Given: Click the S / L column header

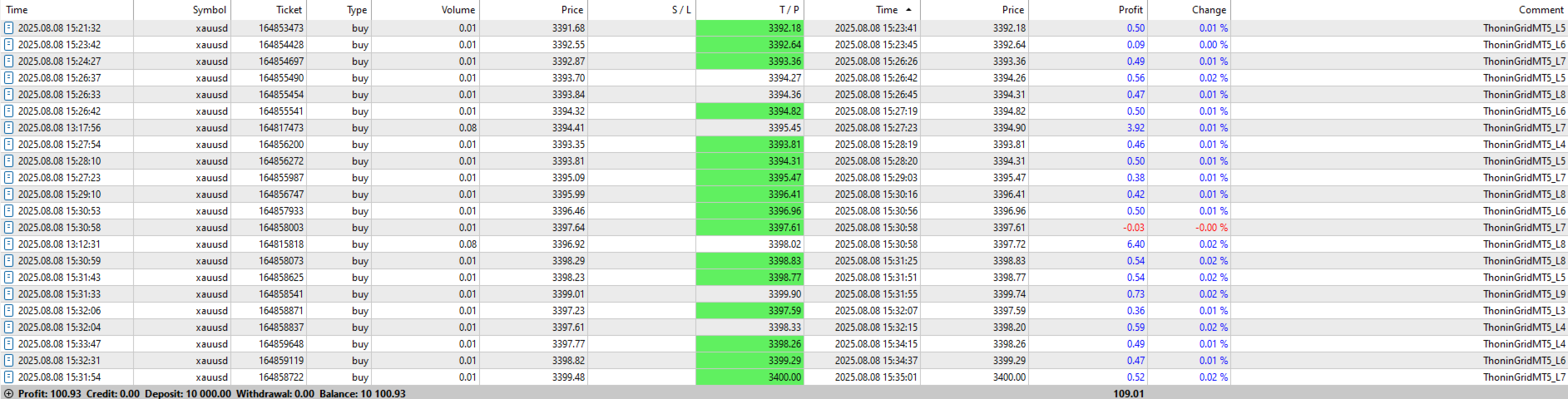Looking at the screenshot, I should pos(641,10).
